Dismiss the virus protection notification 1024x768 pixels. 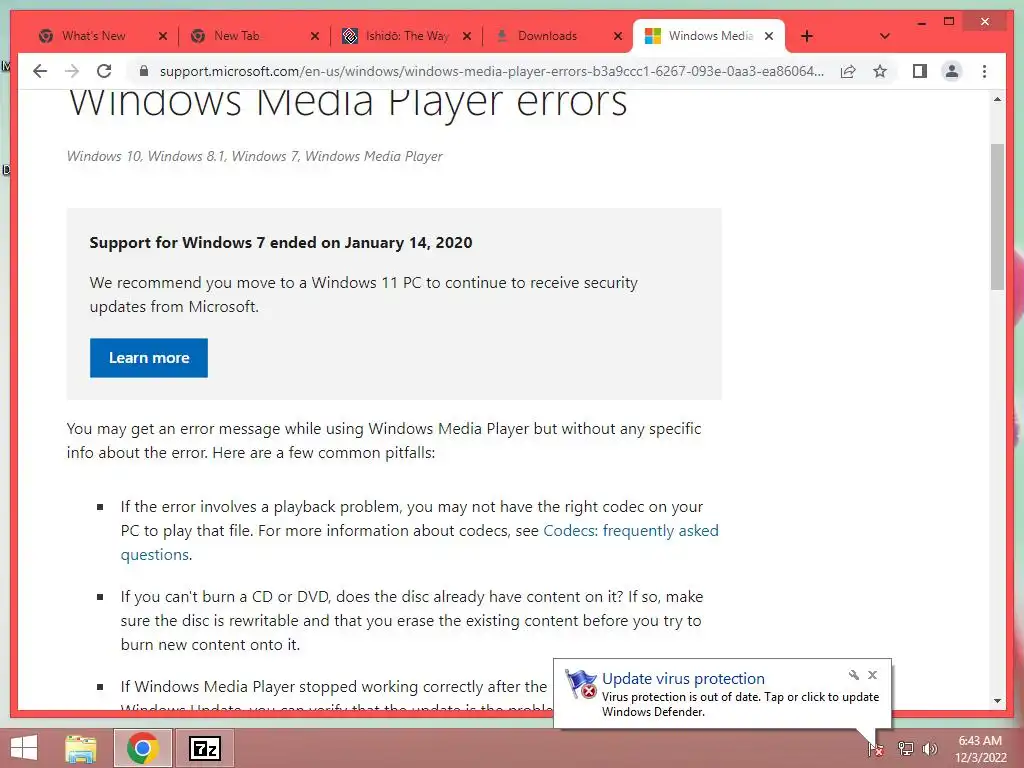point(872,675)
